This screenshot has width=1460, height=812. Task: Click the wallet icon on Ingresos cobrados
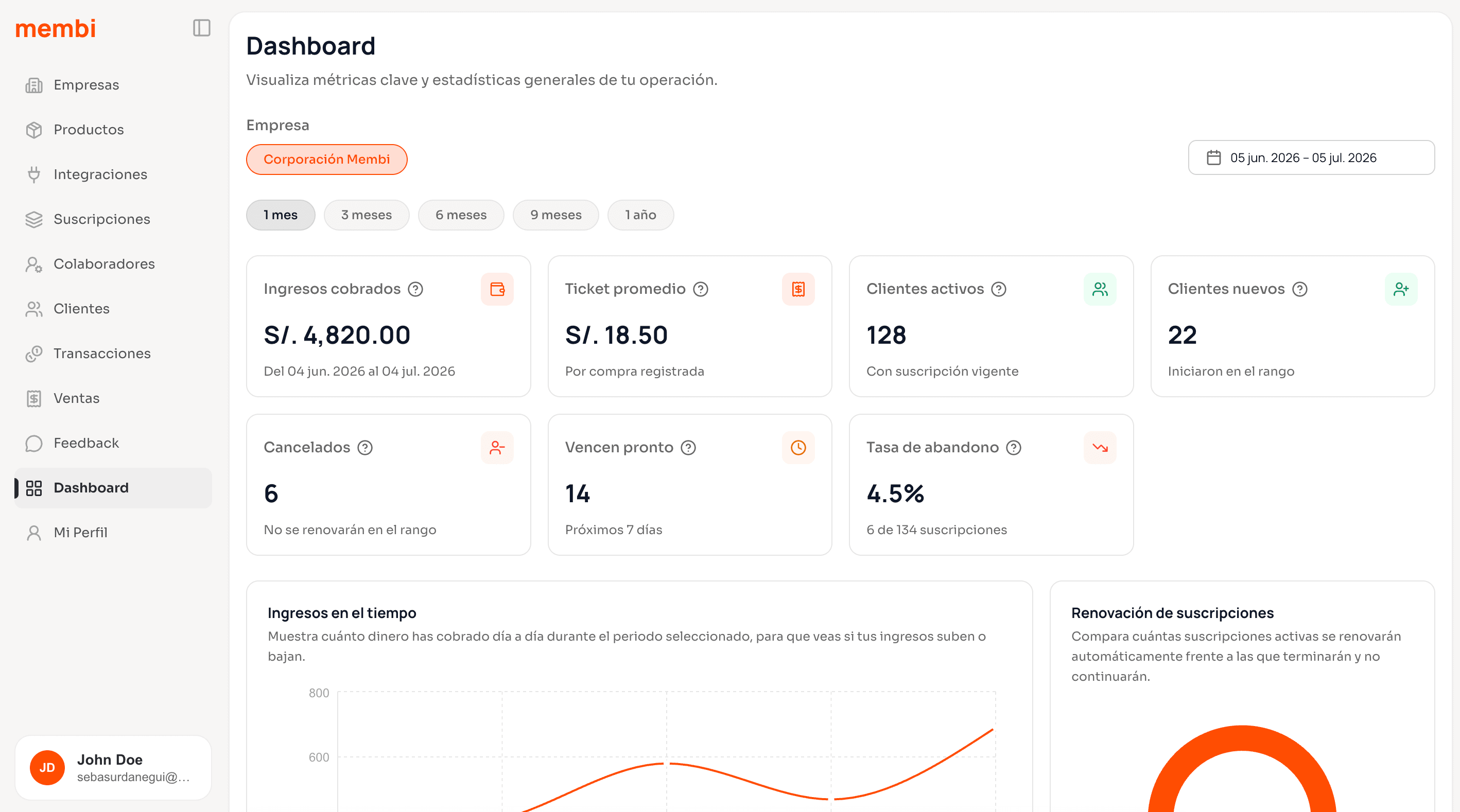click(497, 290)
